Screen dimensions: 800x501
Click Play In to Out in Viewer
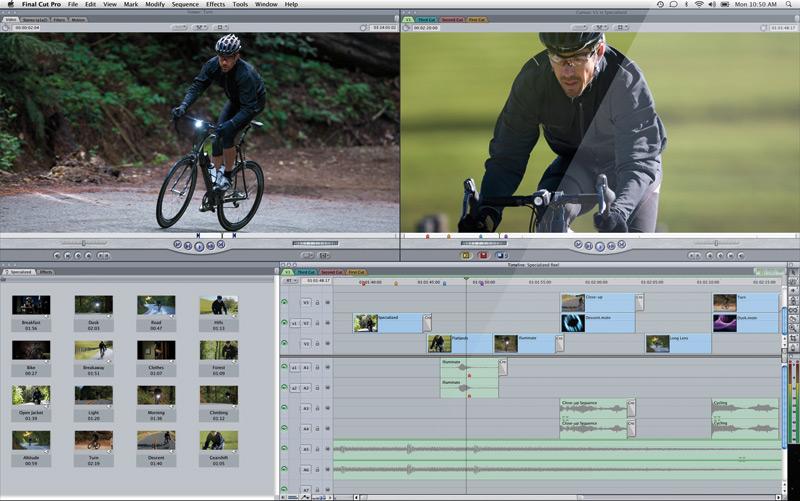pyautogui.click(x=188, y=246)
